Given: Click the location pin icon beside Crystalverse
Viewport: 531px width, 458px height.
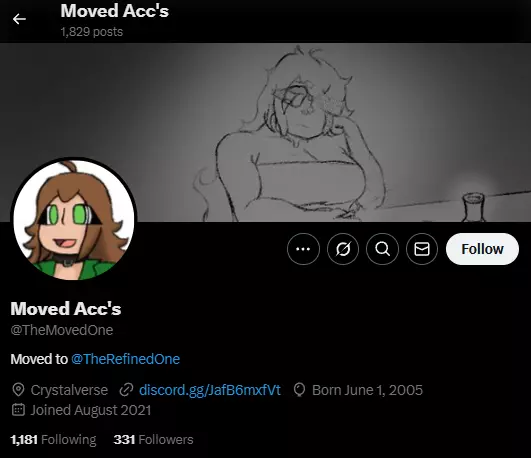Looking at the screenshot, I should (18, 390).
